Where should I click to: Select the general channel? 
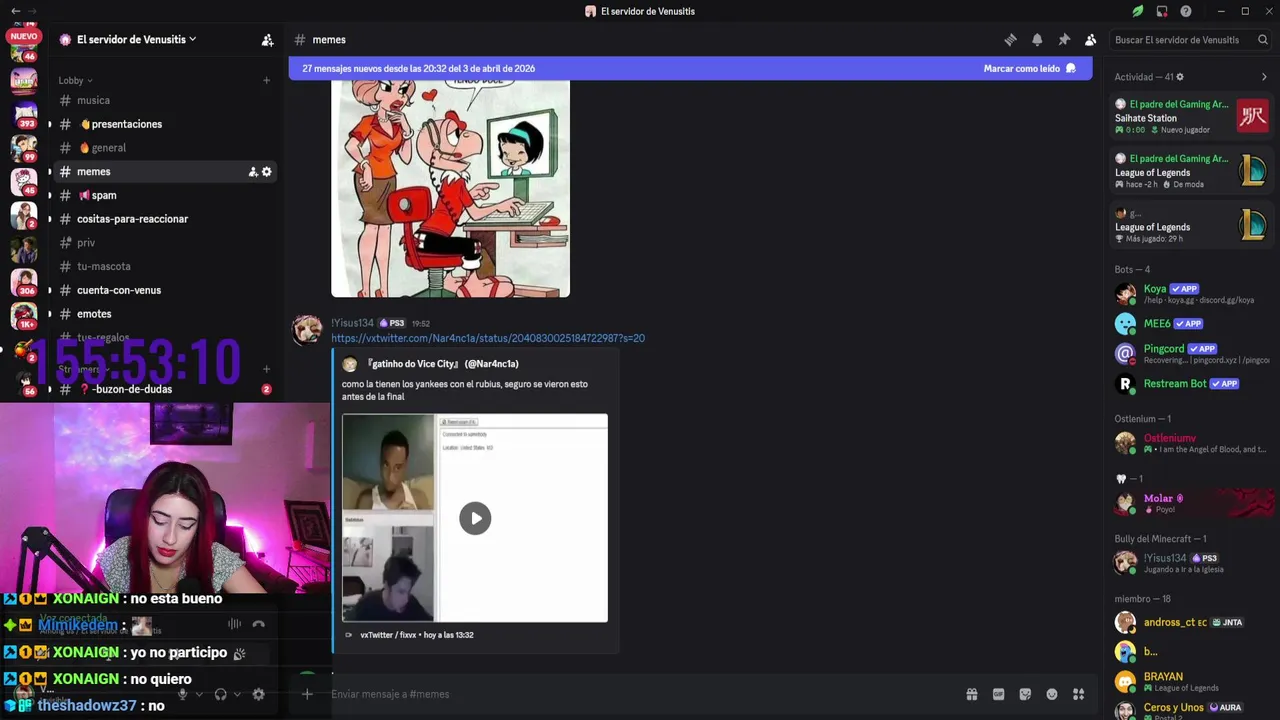pyautogui.click(x=165, y=148)
